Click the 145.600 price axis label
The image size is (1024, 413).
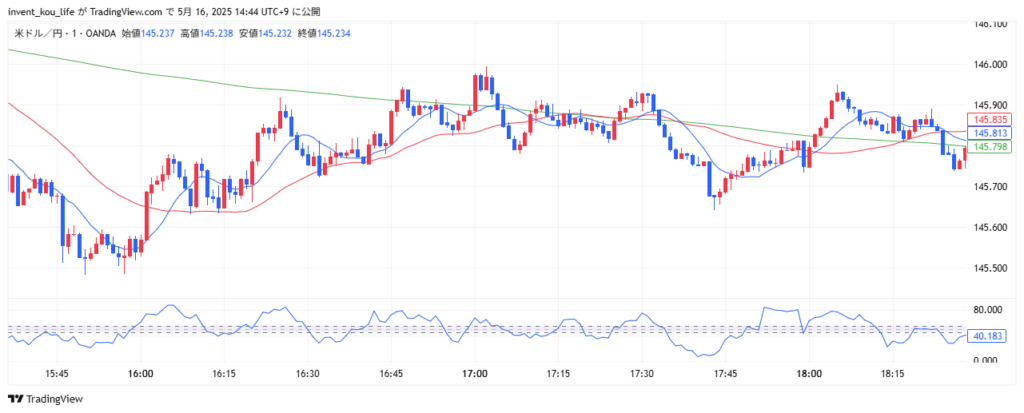pos(990,227)
